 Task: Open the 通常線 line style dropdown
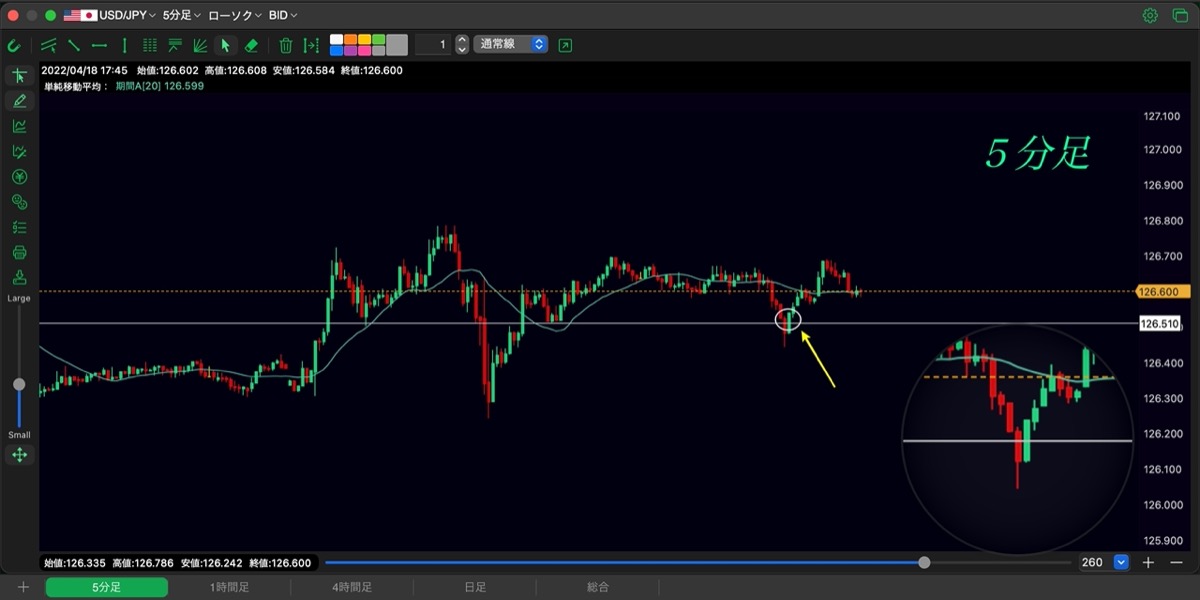tap(510, 45)
